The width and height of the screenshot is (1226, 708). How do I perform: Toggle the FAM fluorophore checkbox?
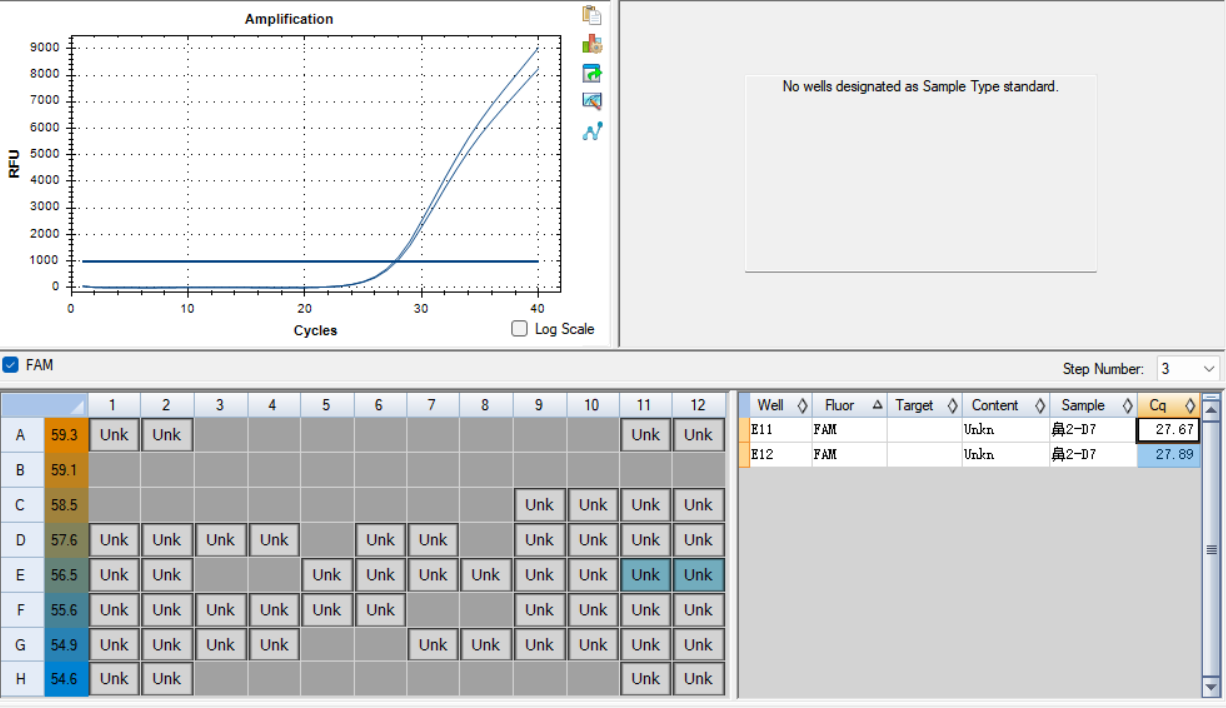(x=11, y=365)
